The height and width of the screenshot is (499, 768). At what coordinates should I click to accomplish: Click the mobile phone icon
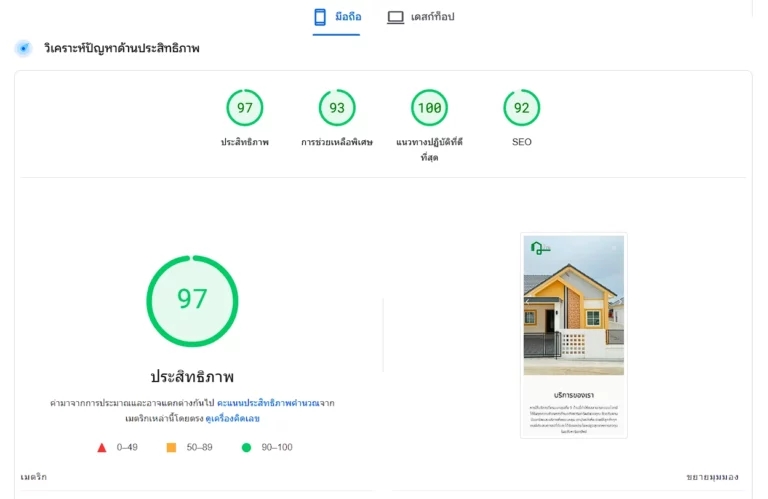(x=320, y=17)
